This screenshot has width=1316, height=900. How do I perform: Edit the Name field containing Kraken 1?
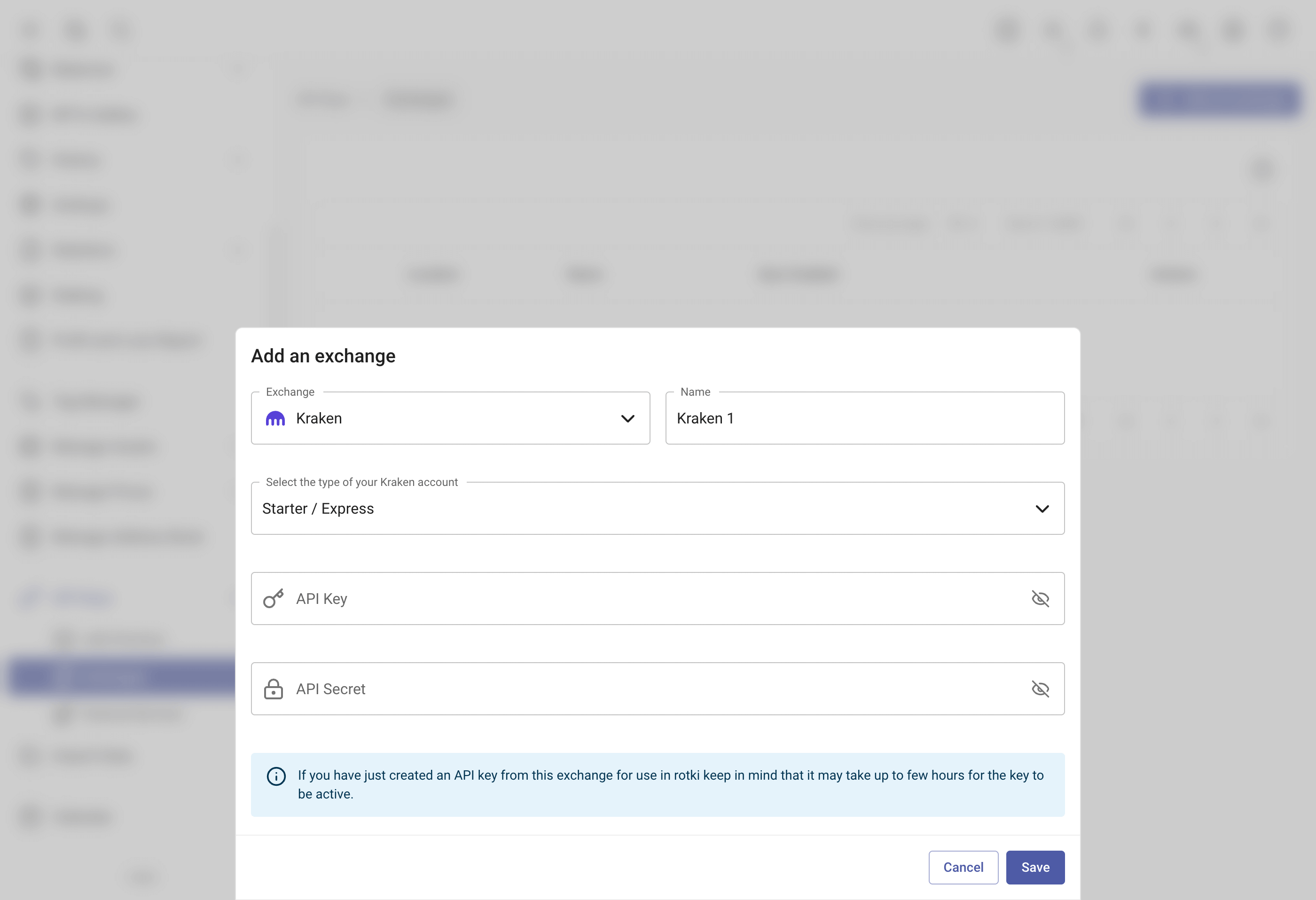point(865,418)
